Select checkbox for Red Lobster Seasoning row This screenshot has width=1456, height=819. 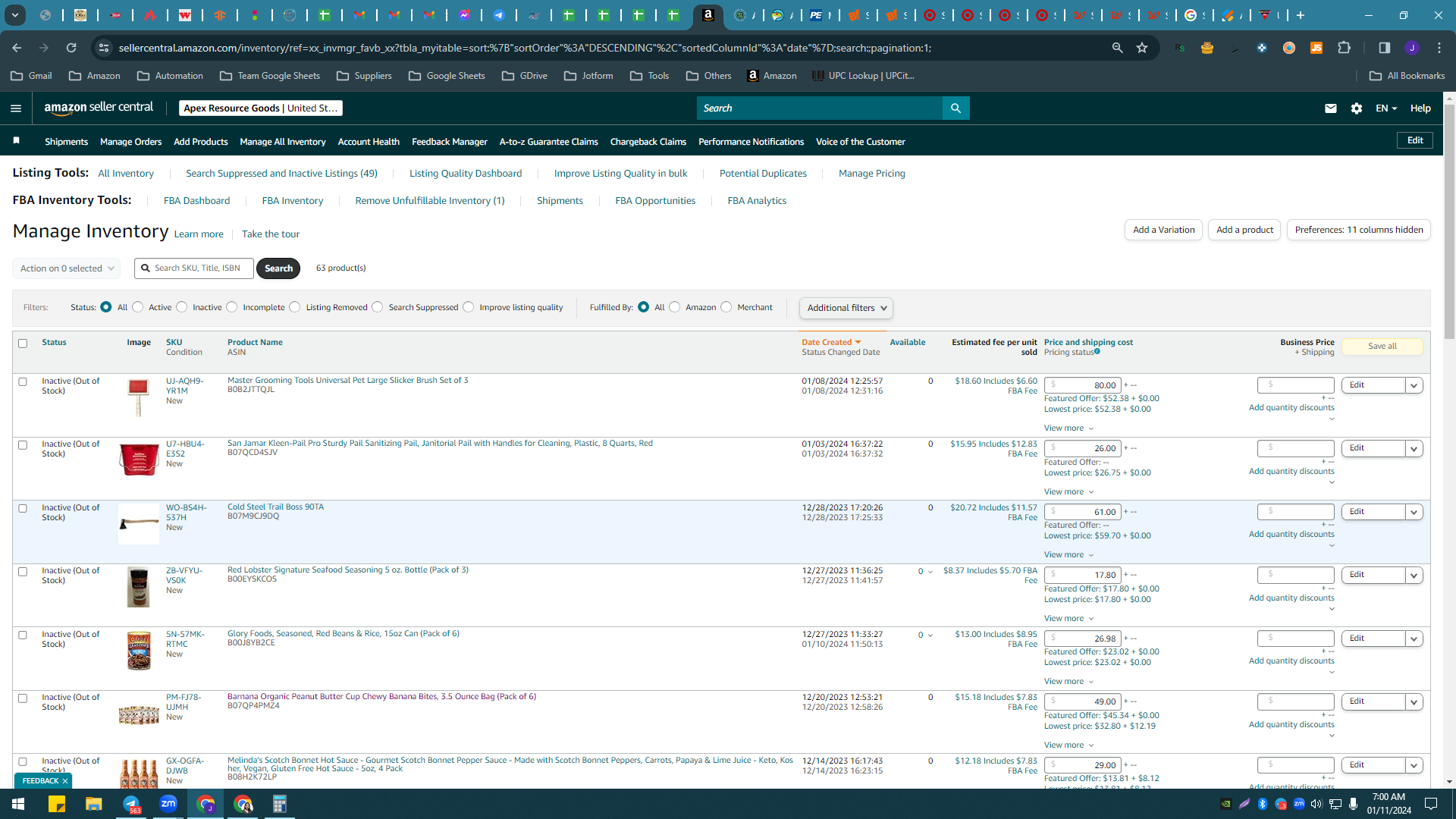(x=23, y=572)
